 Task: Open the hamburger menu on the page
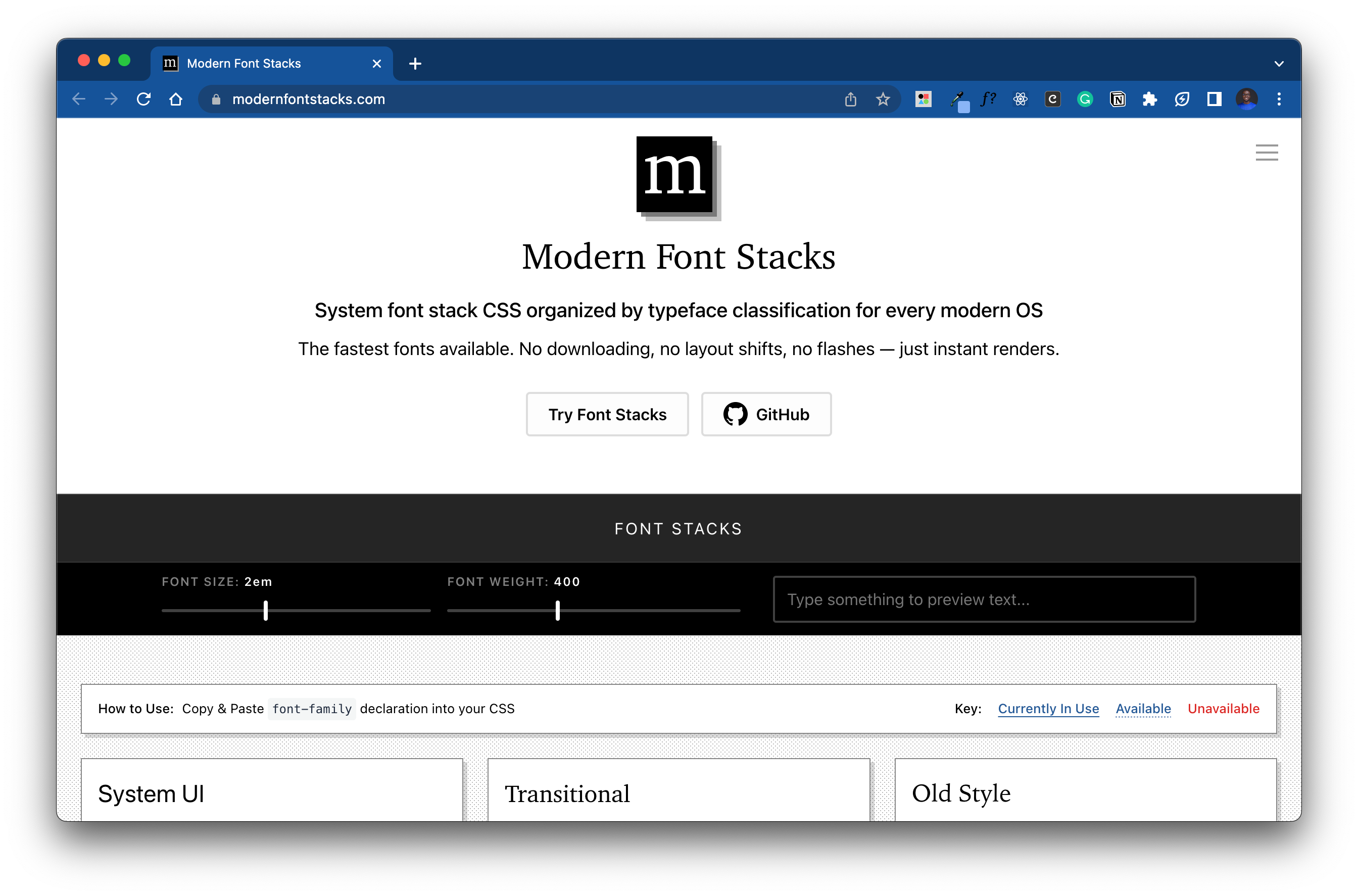pos(1266,152)
